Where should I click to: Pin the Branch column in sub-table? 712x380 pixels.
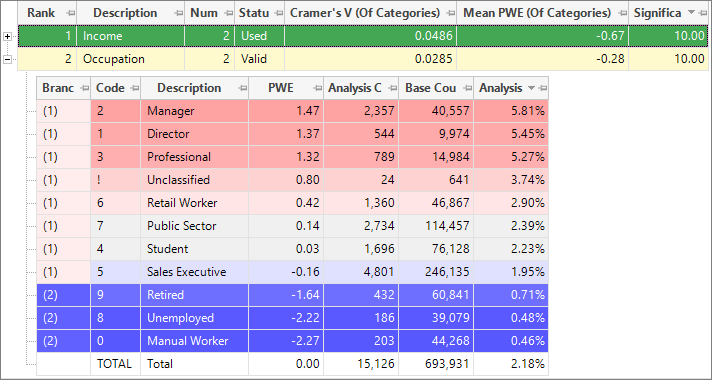pos(84,88)
